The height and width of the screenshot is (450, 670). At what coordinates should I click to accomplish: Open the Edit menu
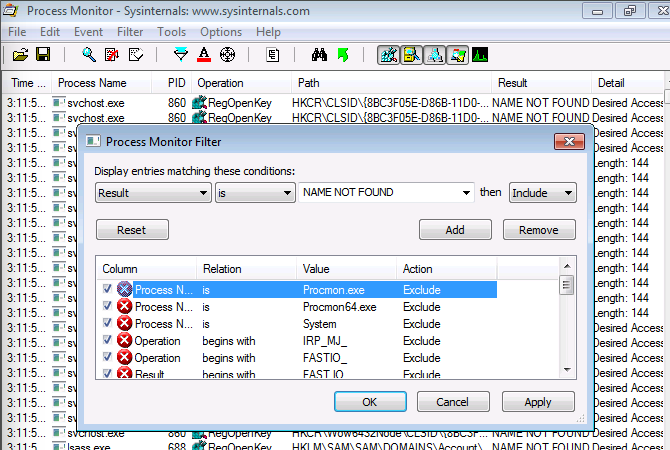point(50,32)
